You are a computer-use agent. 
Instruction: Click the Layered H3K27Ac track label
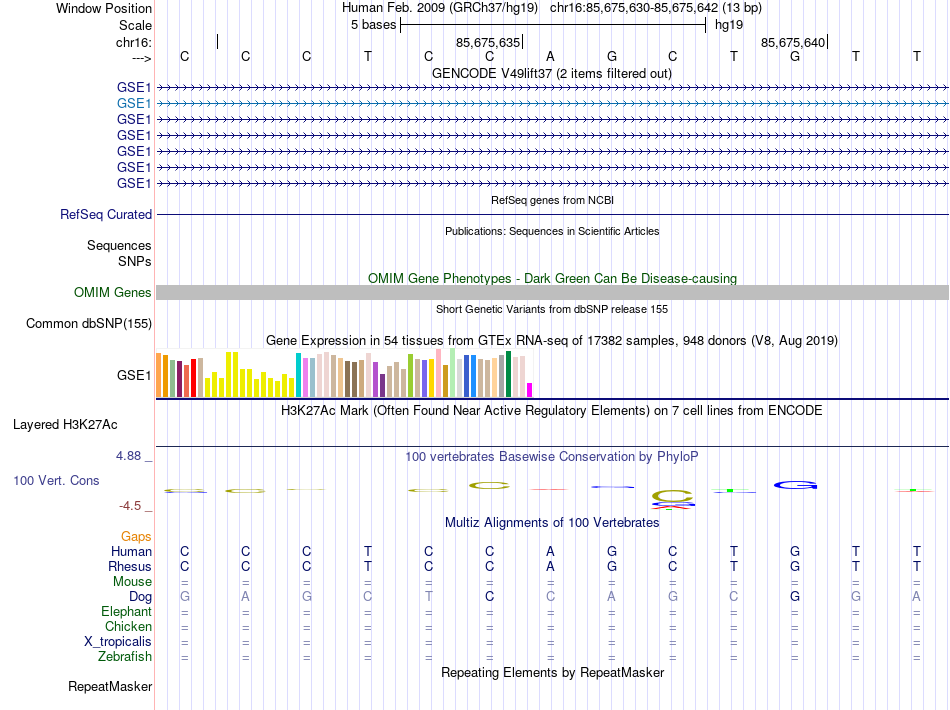(65, 425)
